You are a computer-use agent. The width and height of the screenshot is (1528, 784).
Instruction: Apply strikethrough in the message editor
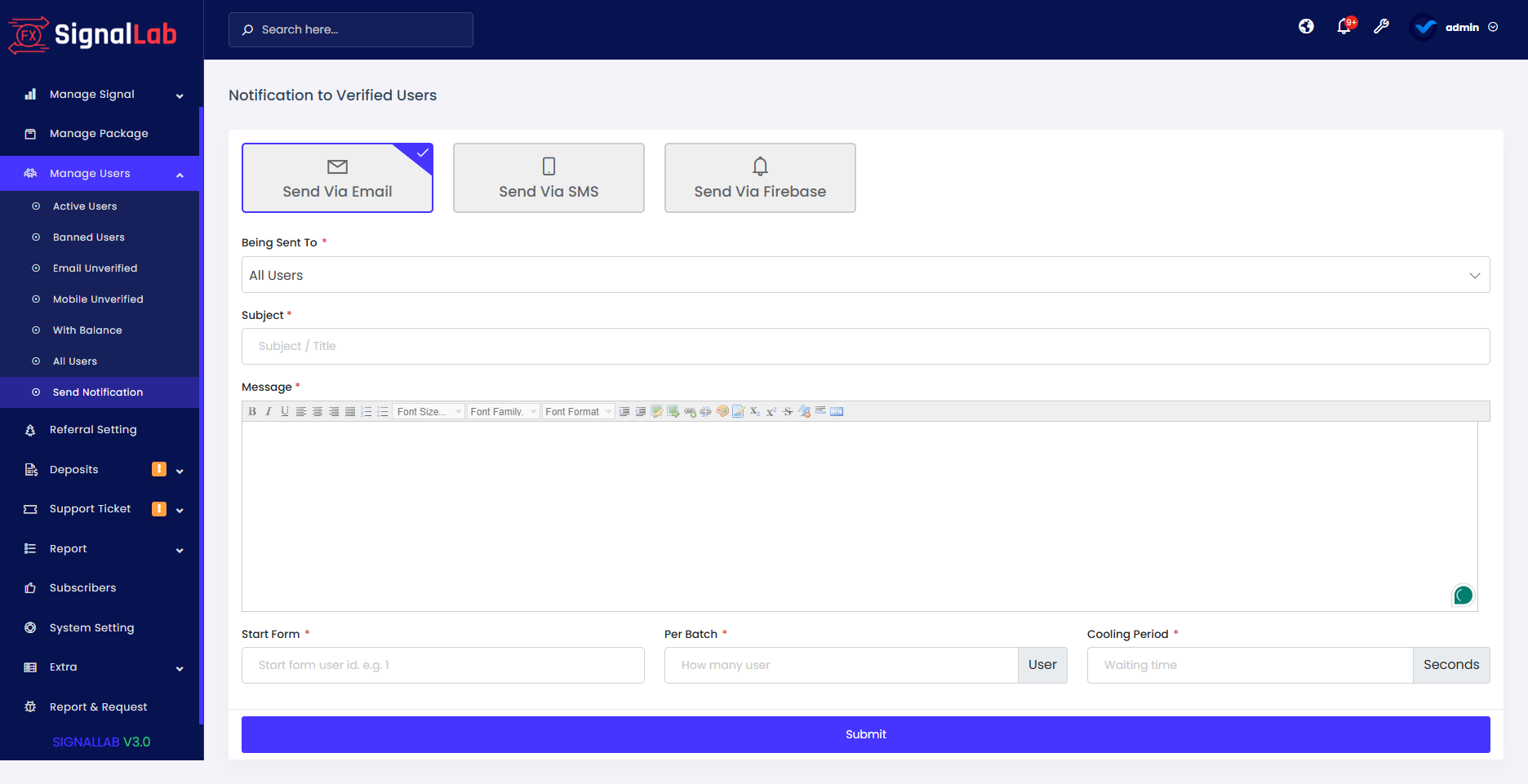tap(787, 411)
